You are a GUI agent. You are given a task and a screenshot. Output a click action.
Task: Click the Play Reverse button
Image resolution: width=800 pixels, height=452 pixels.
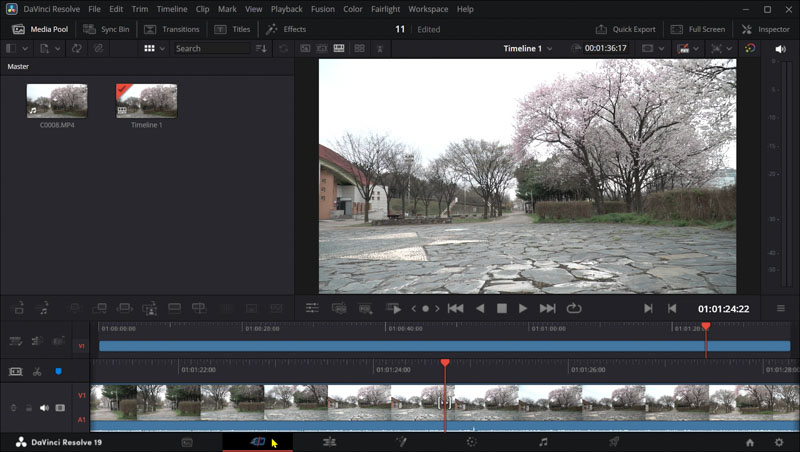480,308
